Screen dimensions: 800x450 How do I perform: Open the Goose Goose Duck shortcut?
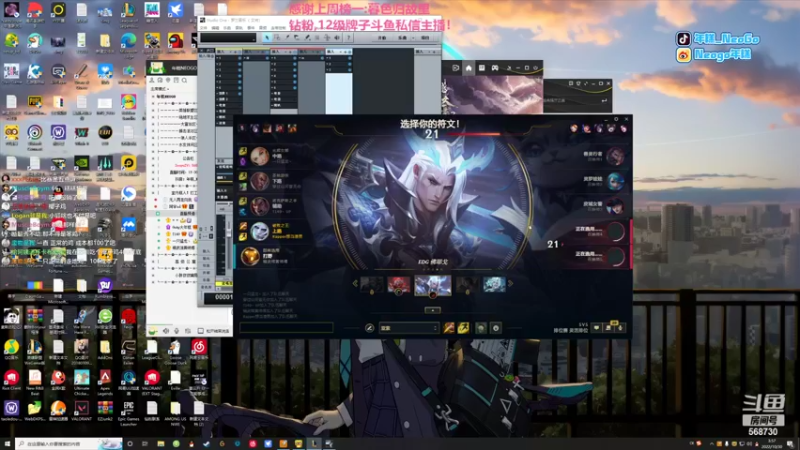click(x=175, y=350)
